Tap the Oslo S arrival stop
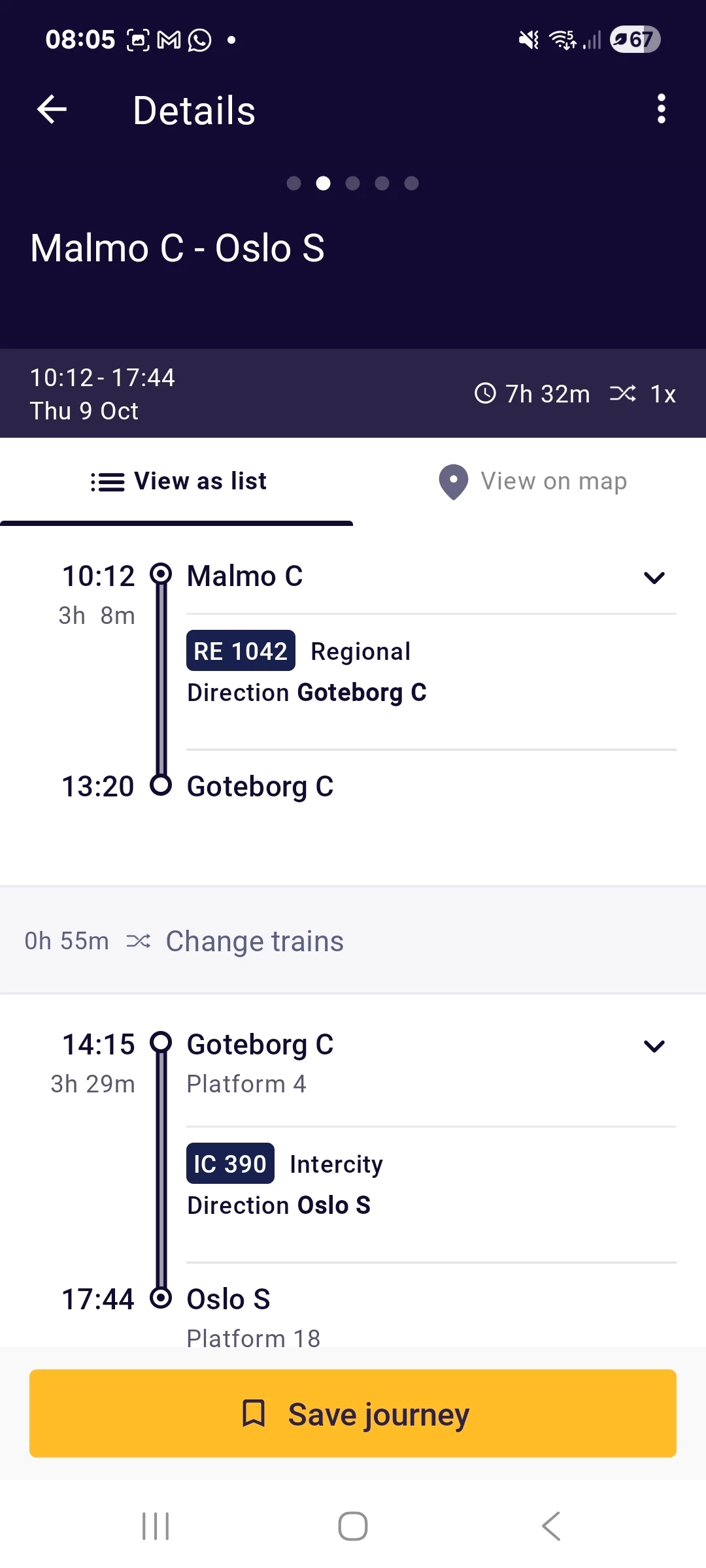 point(228,1299)
